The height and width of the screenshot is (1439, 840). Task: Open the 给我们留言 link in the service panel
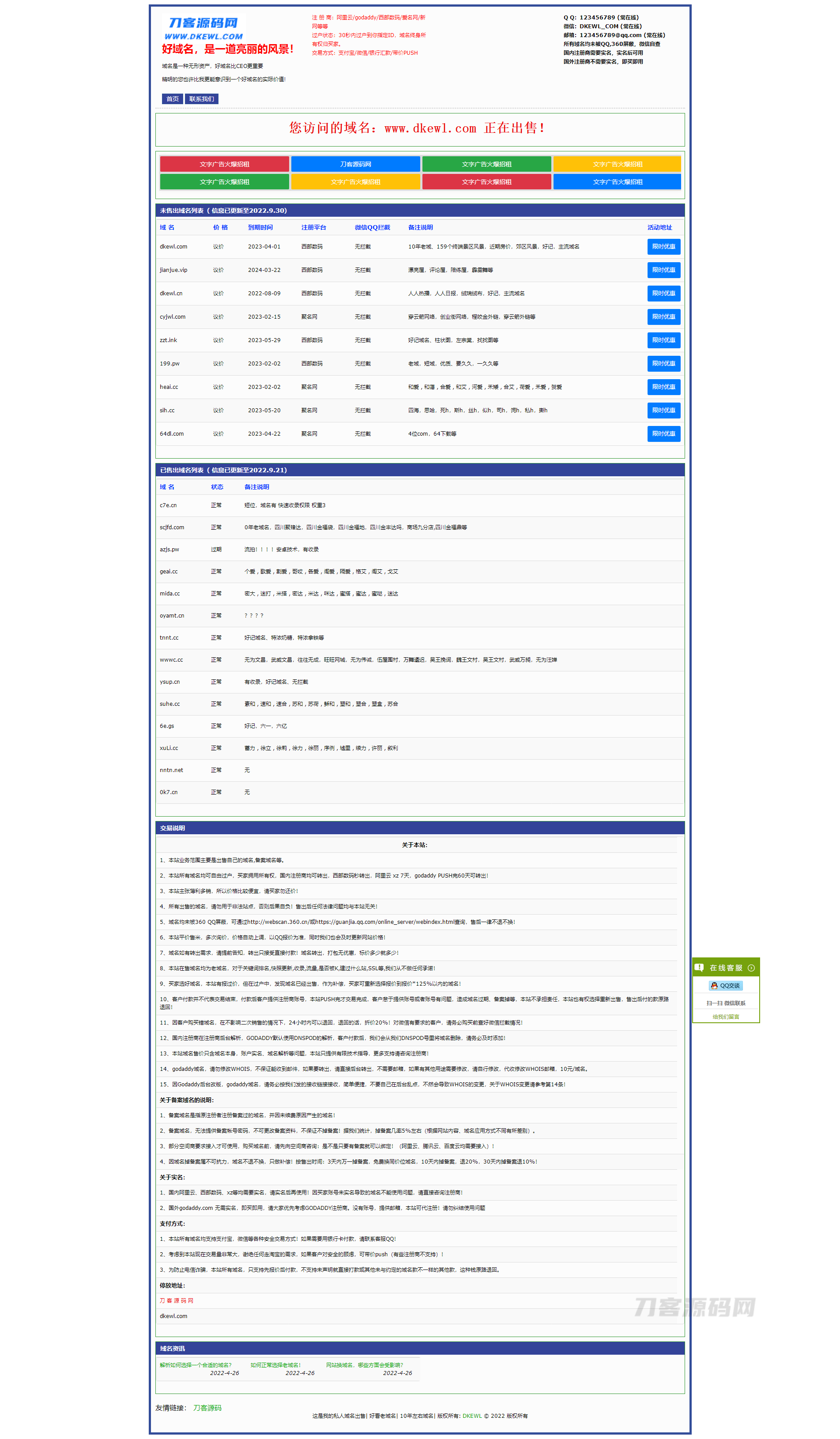pos(725,1017)
